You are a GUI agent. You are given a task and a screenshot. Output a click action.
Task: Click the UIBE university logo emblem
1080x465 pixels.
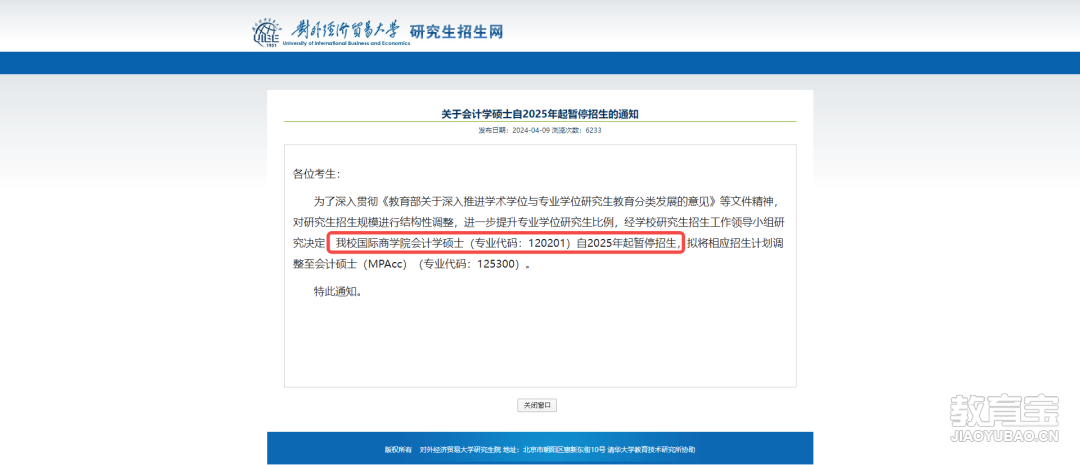[265, 32]
